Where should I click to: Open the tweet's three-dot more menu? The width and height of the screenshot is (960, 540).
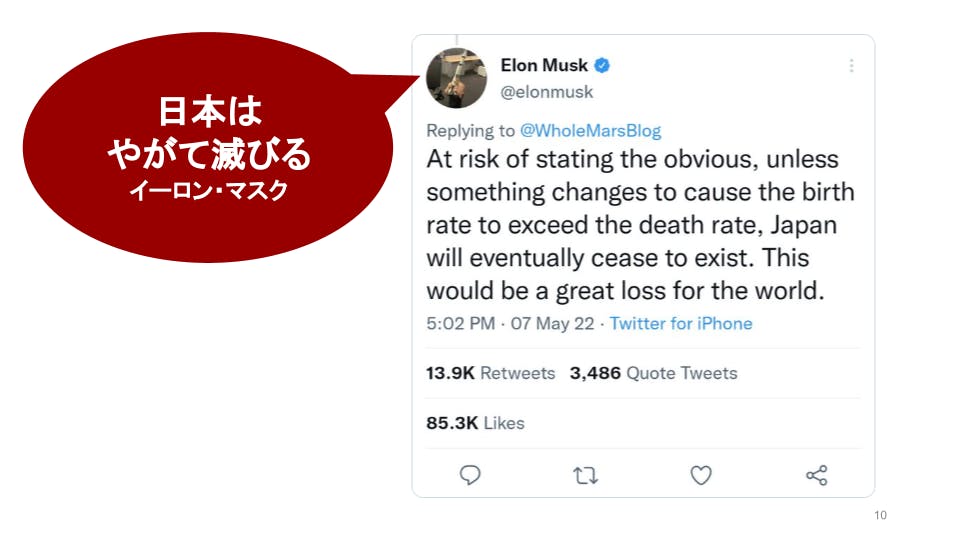(x=851, y=66)
